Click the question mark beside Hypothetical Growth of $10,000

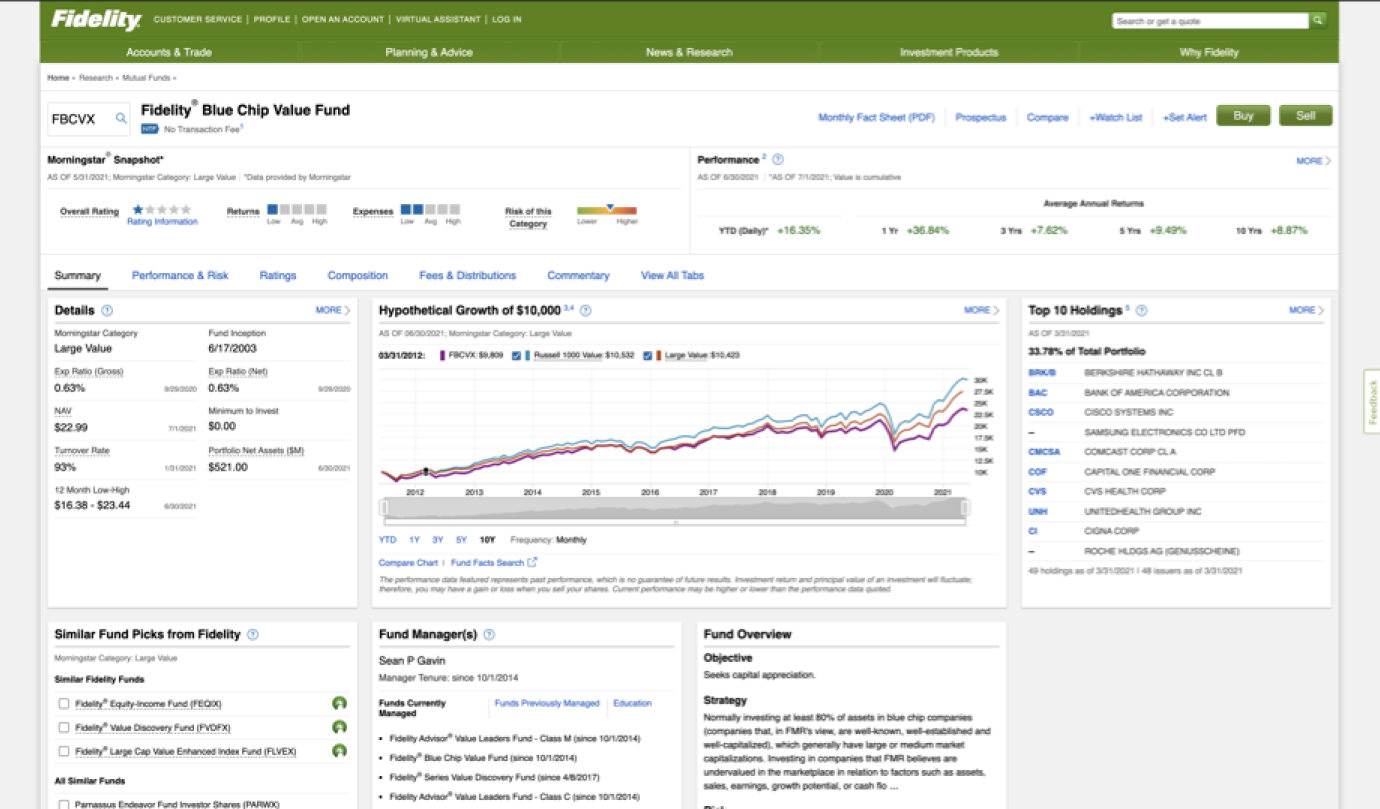586,310
